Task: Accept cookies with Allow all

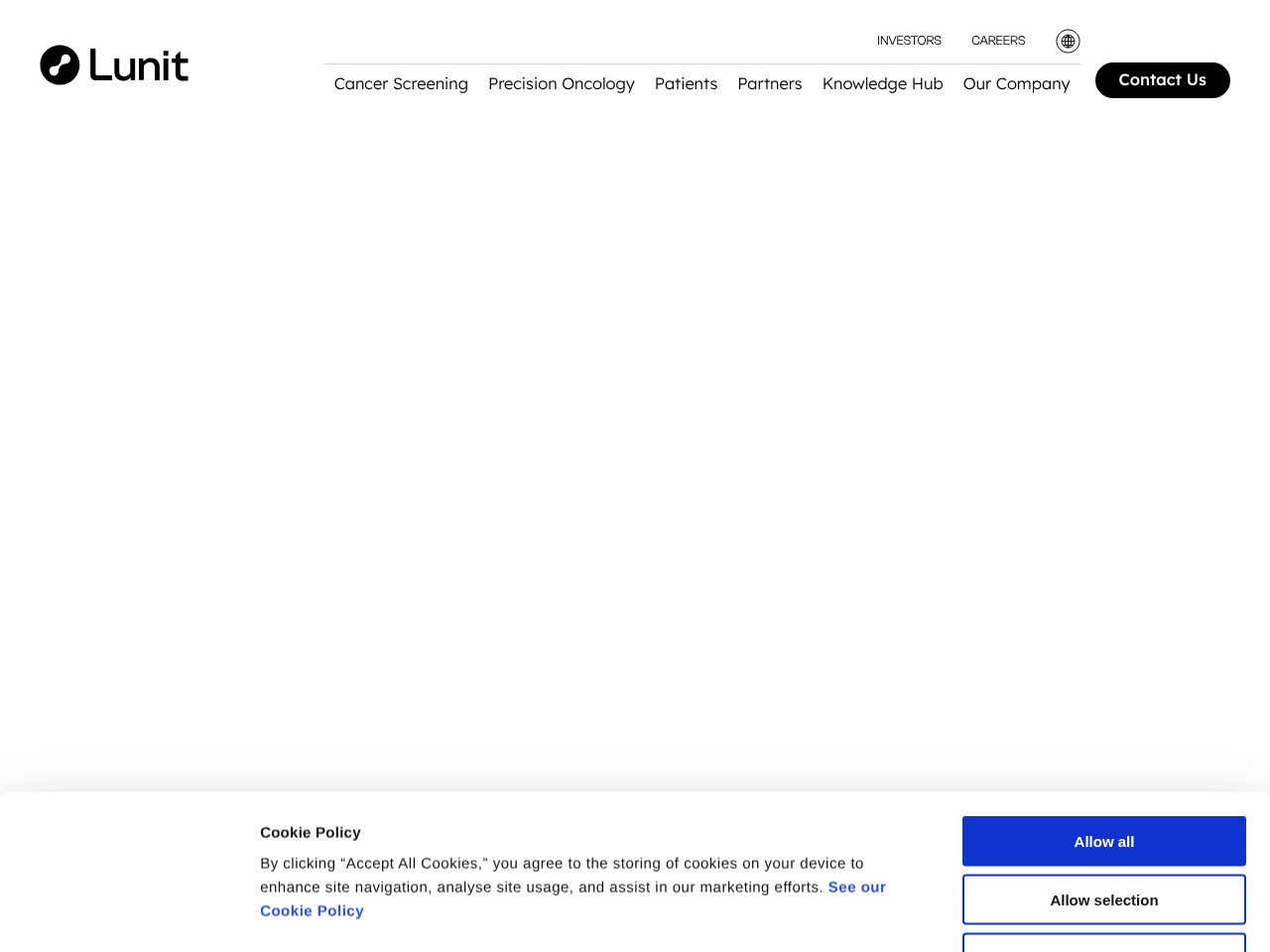Action: pos(1103,841)
